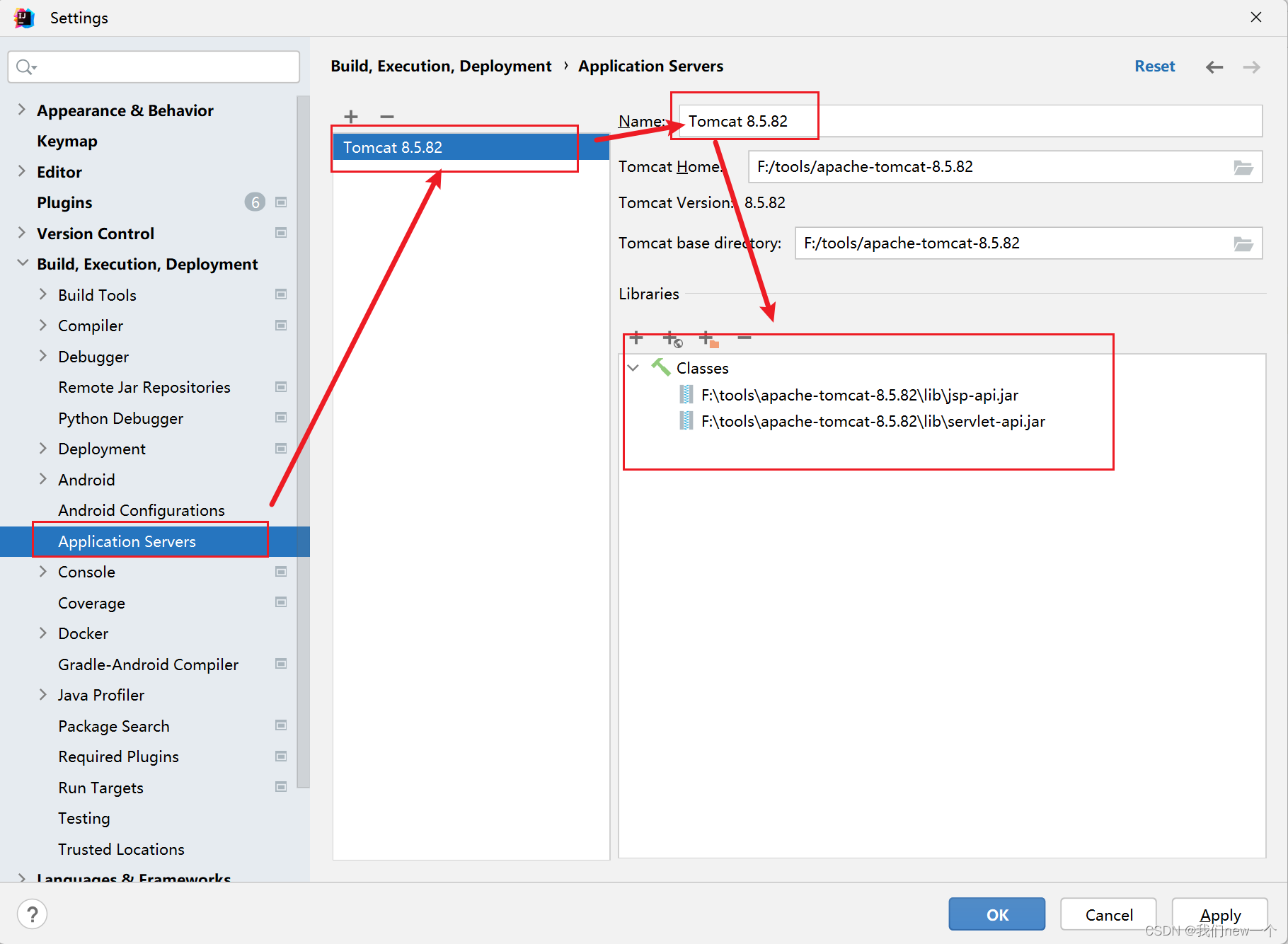The image size is (1288, 944).
Task: Click the Tomcat base directory field
Action: (x=1028, y=243)
